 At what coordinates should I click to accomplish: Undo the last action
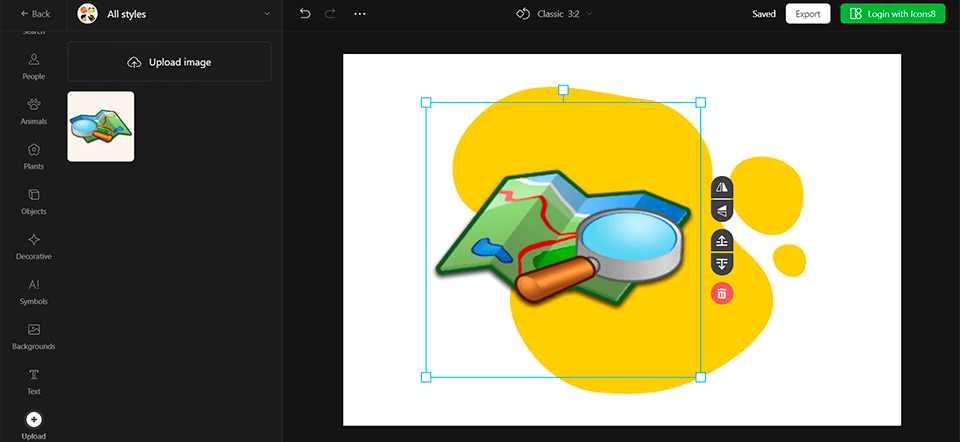click(x=305, y=13)
